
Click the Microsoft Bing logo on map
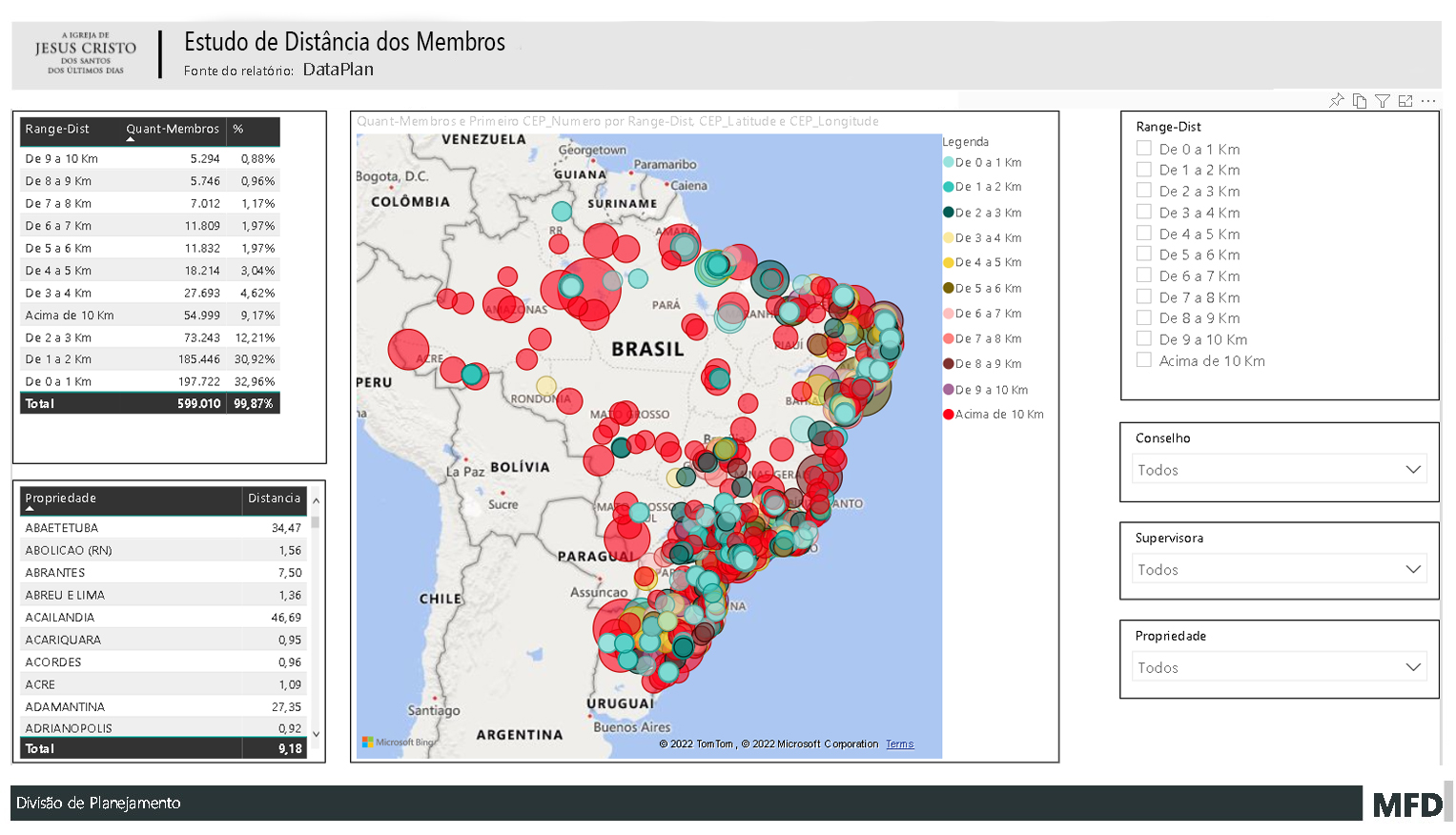coord(399,743)
